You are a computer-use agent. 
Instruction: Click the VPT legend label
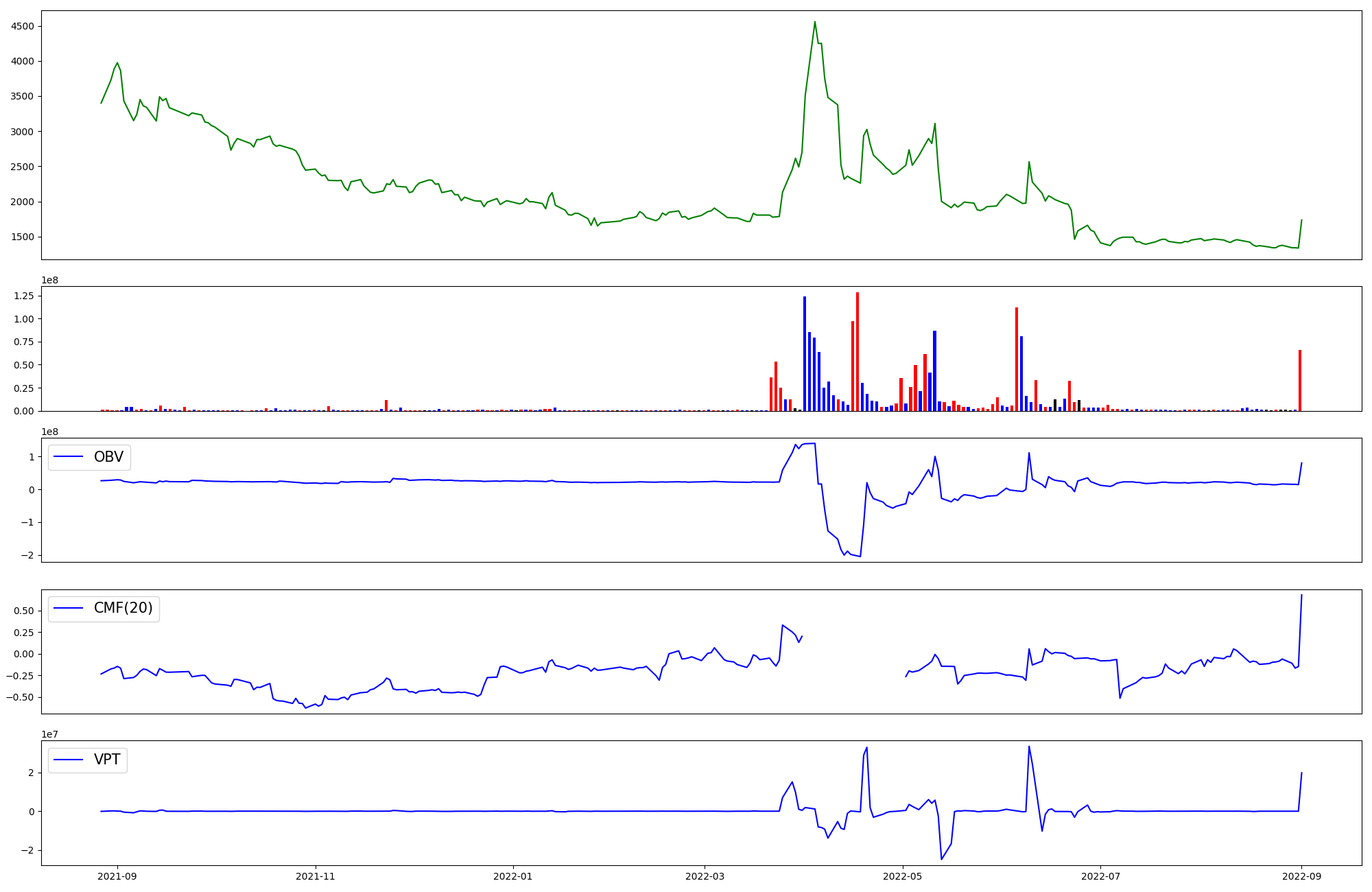pos(107,760)
